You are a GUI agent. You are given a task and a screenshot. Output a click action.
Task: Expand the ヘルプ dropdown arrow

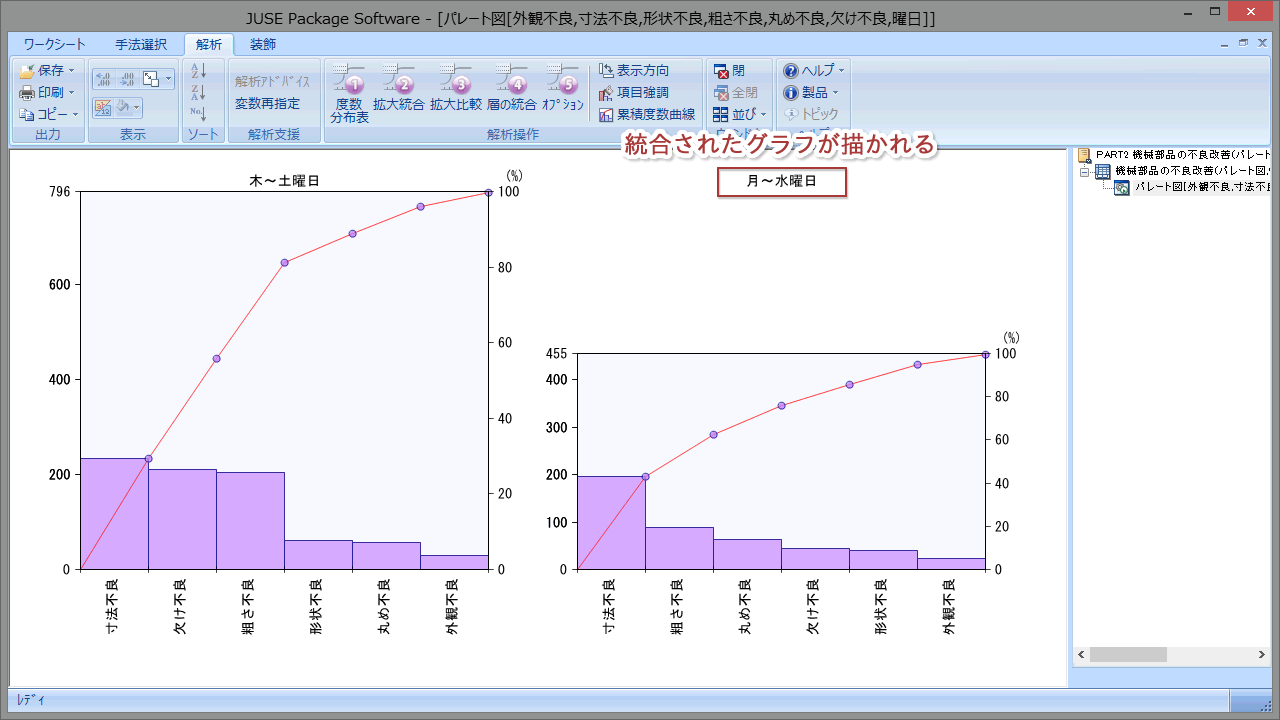[841, 71]
